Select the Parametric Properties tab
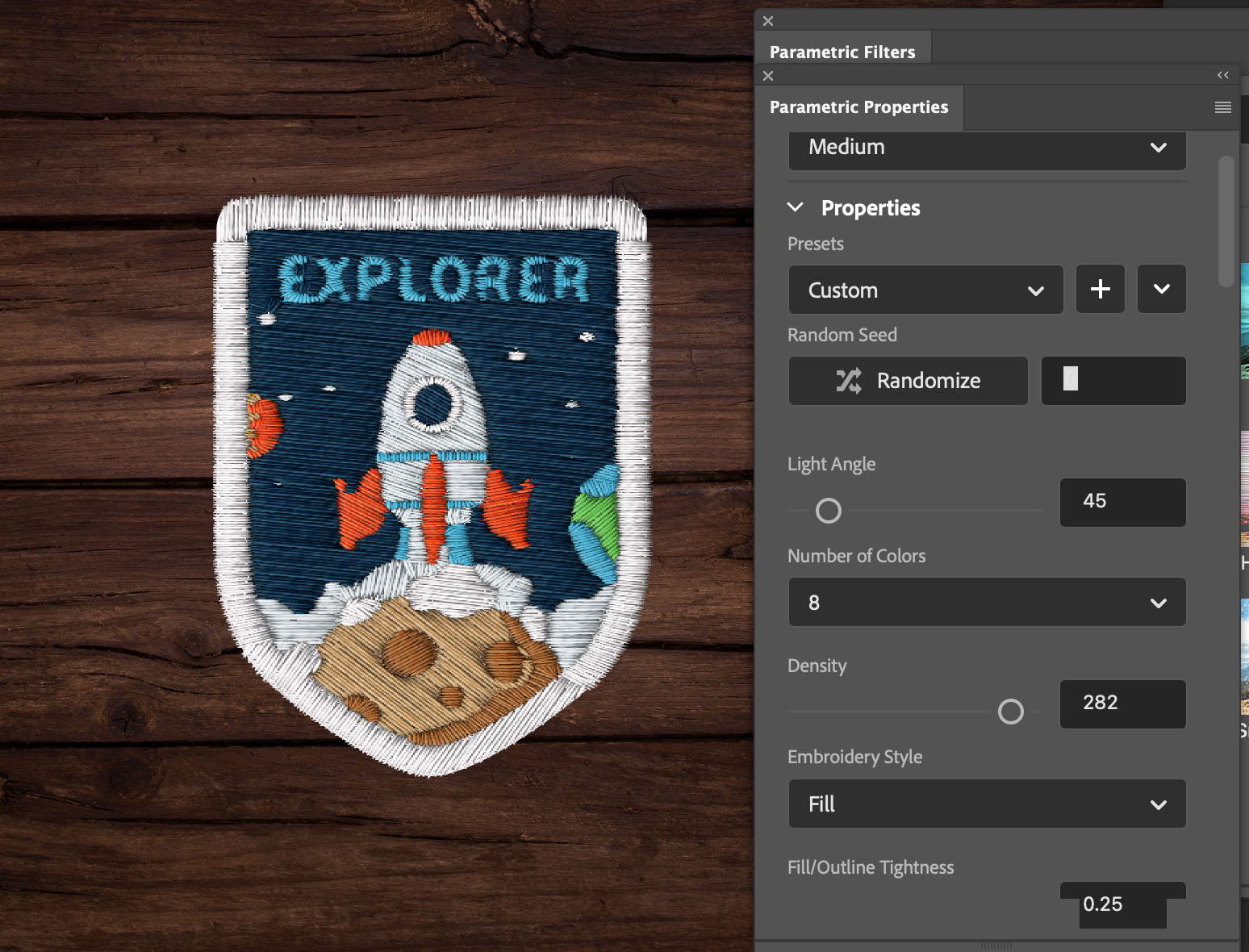1249x952 pixels. click(x=859, y=107)
